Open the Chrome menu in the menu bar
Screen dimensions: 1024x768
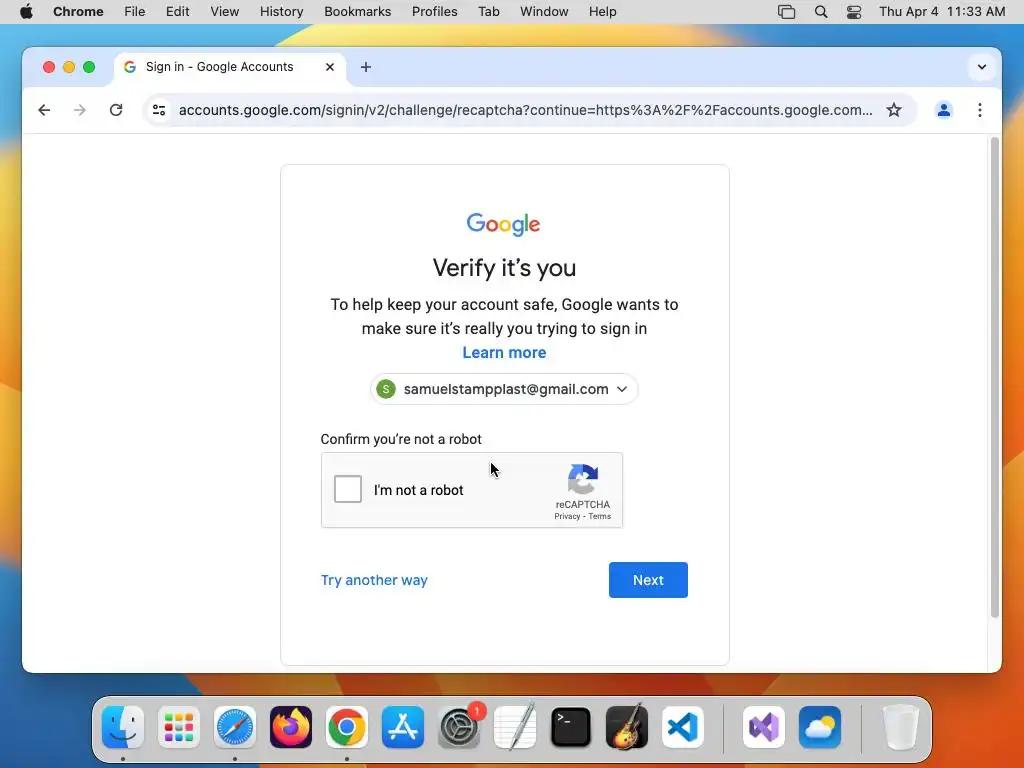(x=78, y=12)
